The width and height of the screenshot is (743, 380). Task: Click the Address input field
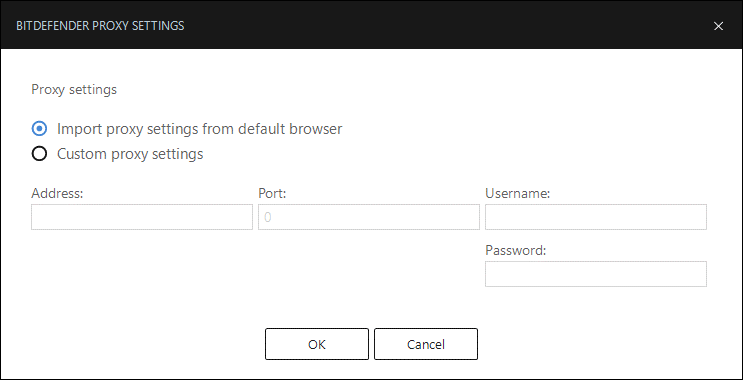coord(142,217)
